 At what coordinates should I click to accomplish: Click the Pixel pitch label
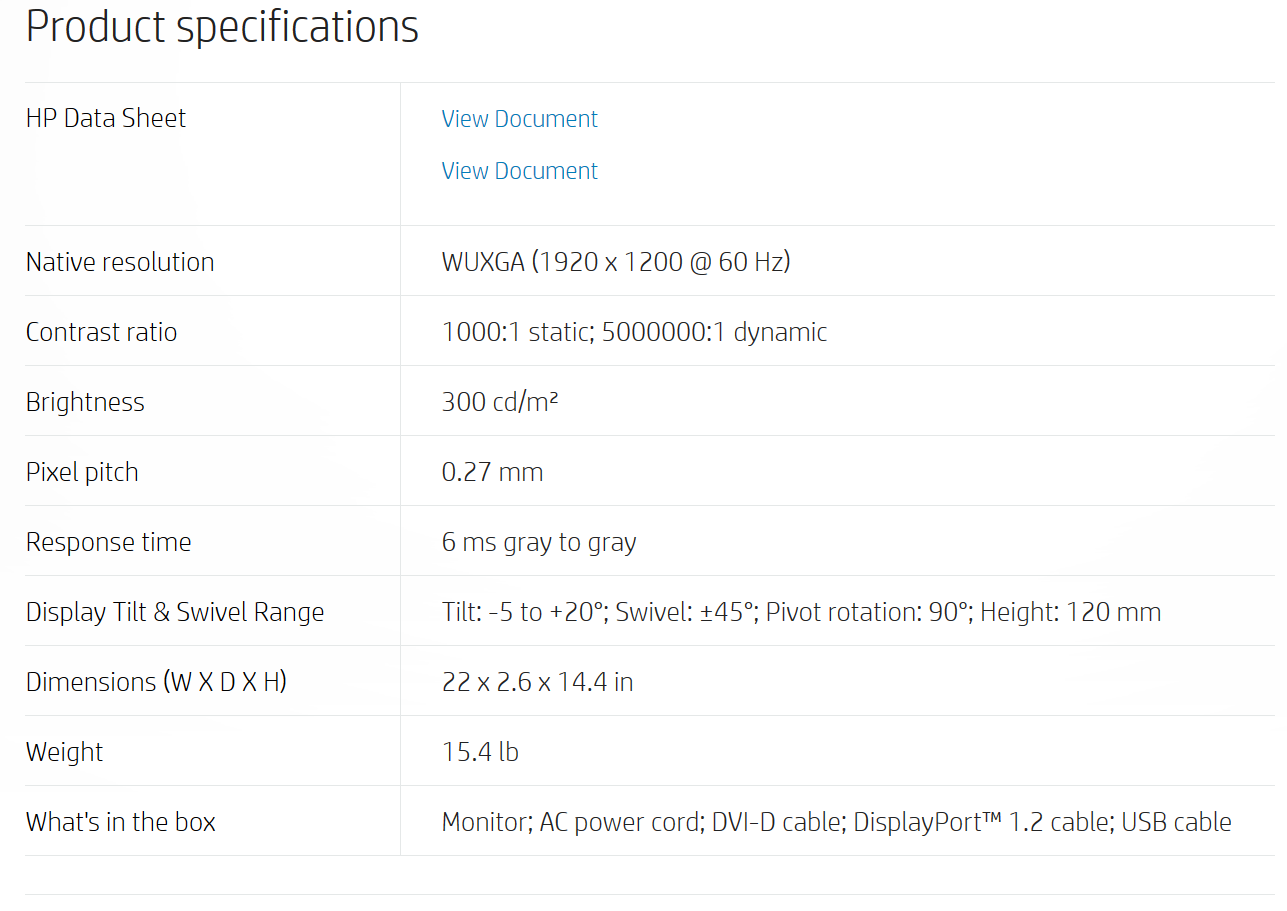pyautogui.click(x=82, y=472)
